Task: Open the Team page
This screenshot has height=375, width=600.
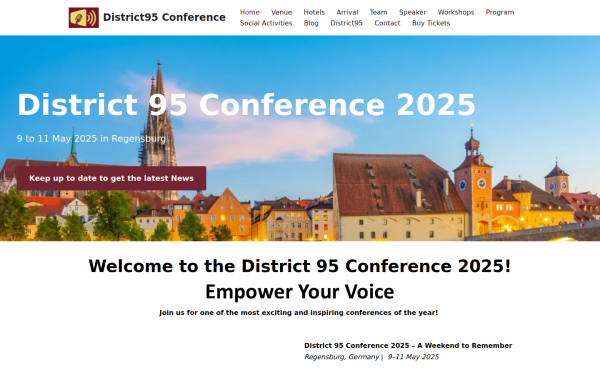Action: click(378, 12)
